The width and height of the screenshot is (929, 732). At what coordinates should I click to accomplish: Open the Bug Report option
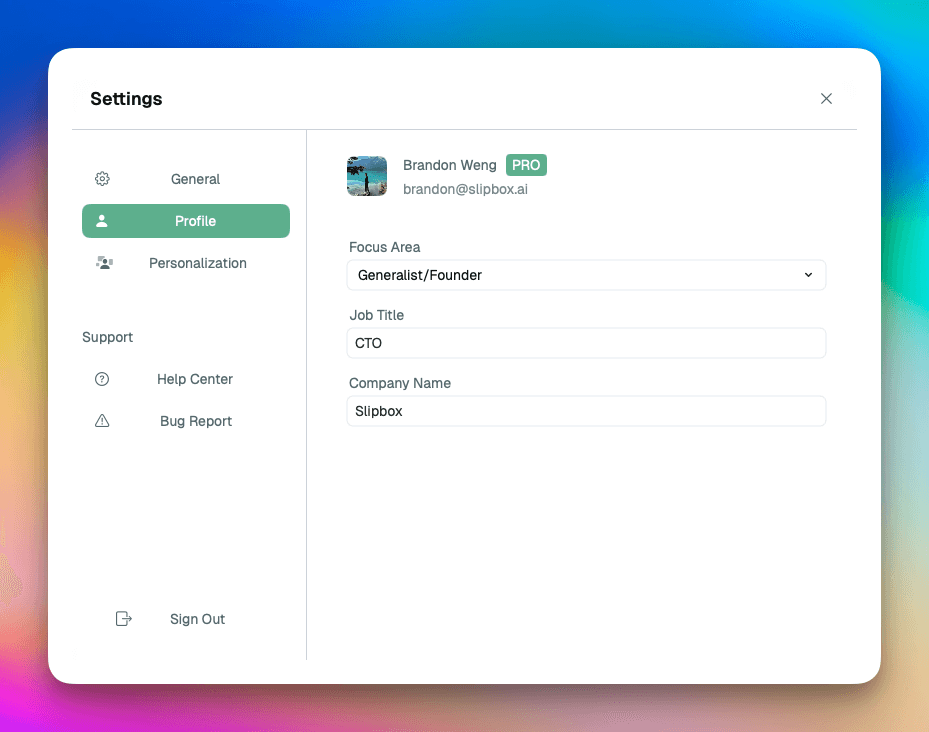point(186,421)
